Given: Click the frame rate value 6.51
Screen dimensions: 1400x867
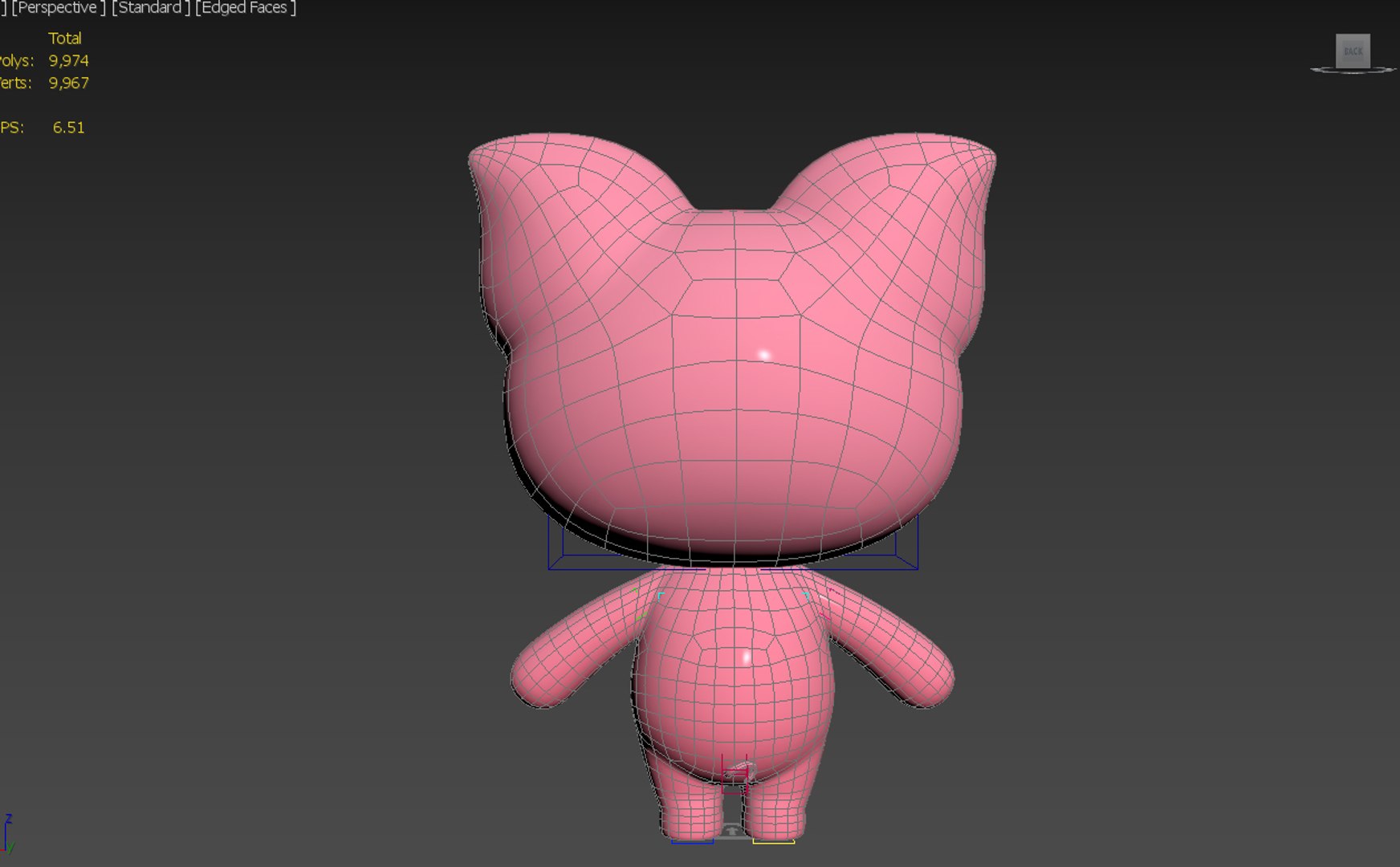Looking at the screenshot, I should point(68,128).
